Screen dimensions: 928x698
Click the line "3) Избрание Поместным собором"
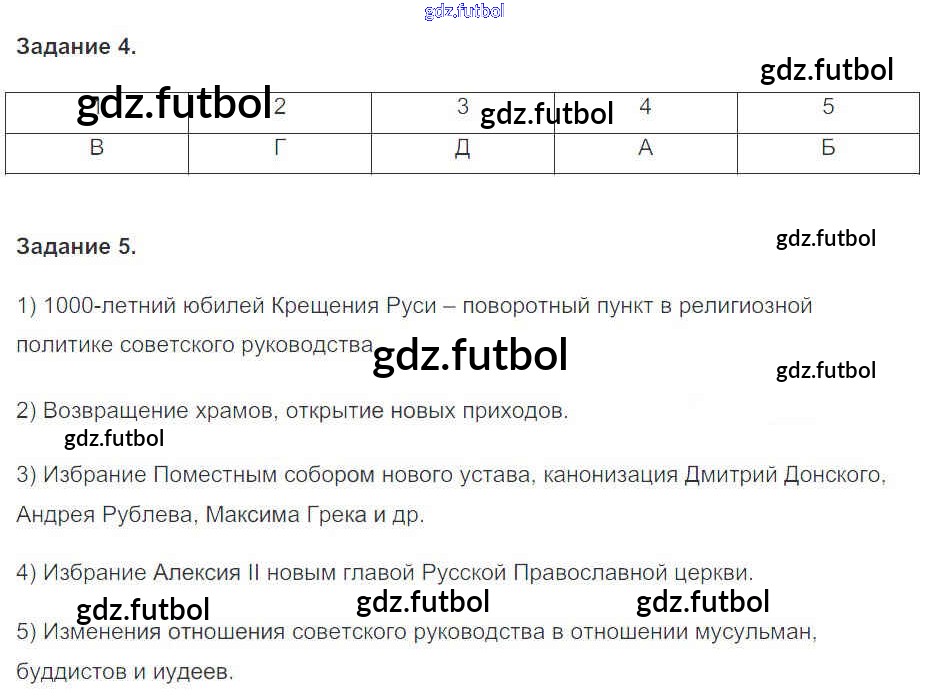point(451,475)
